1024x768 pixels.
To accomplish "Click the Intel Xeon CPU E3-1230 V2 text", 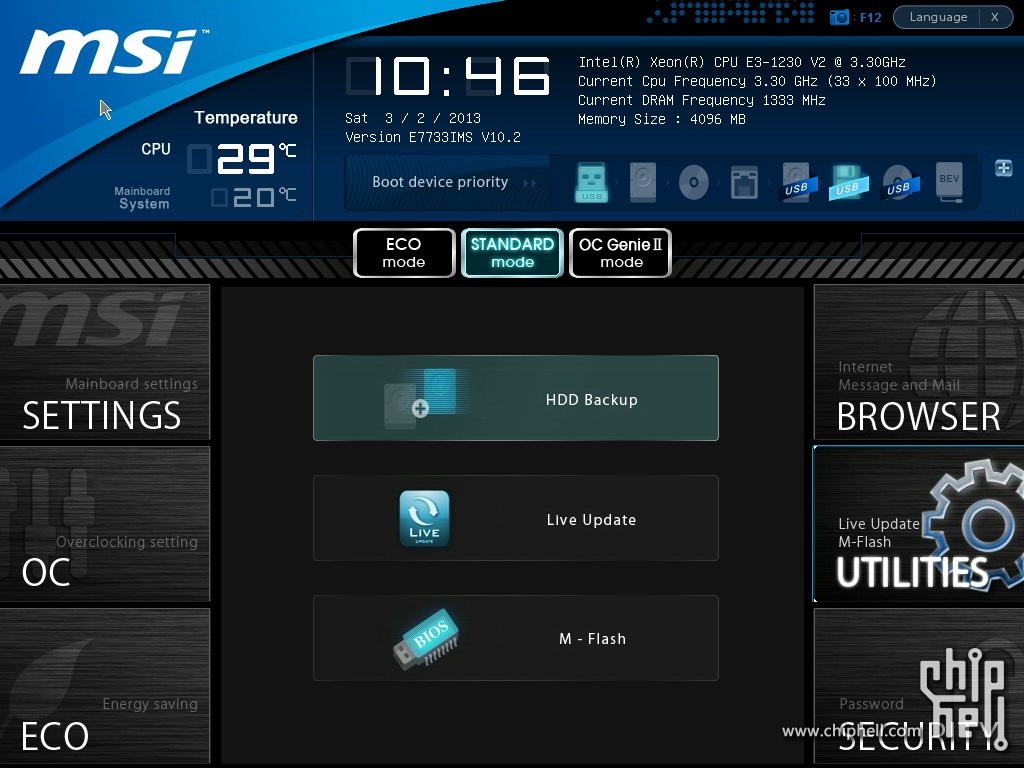I will pyautogui.click(x=742, y=62).
